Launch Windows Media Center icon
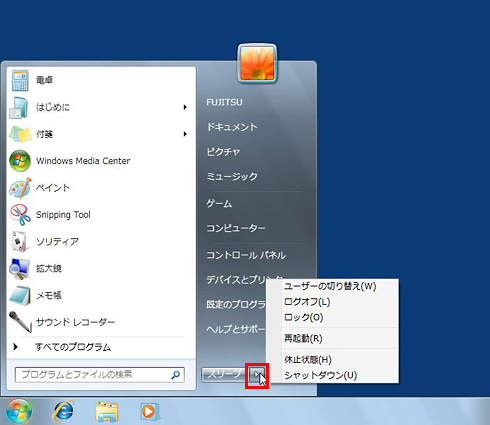 click(x=20, y=161)
